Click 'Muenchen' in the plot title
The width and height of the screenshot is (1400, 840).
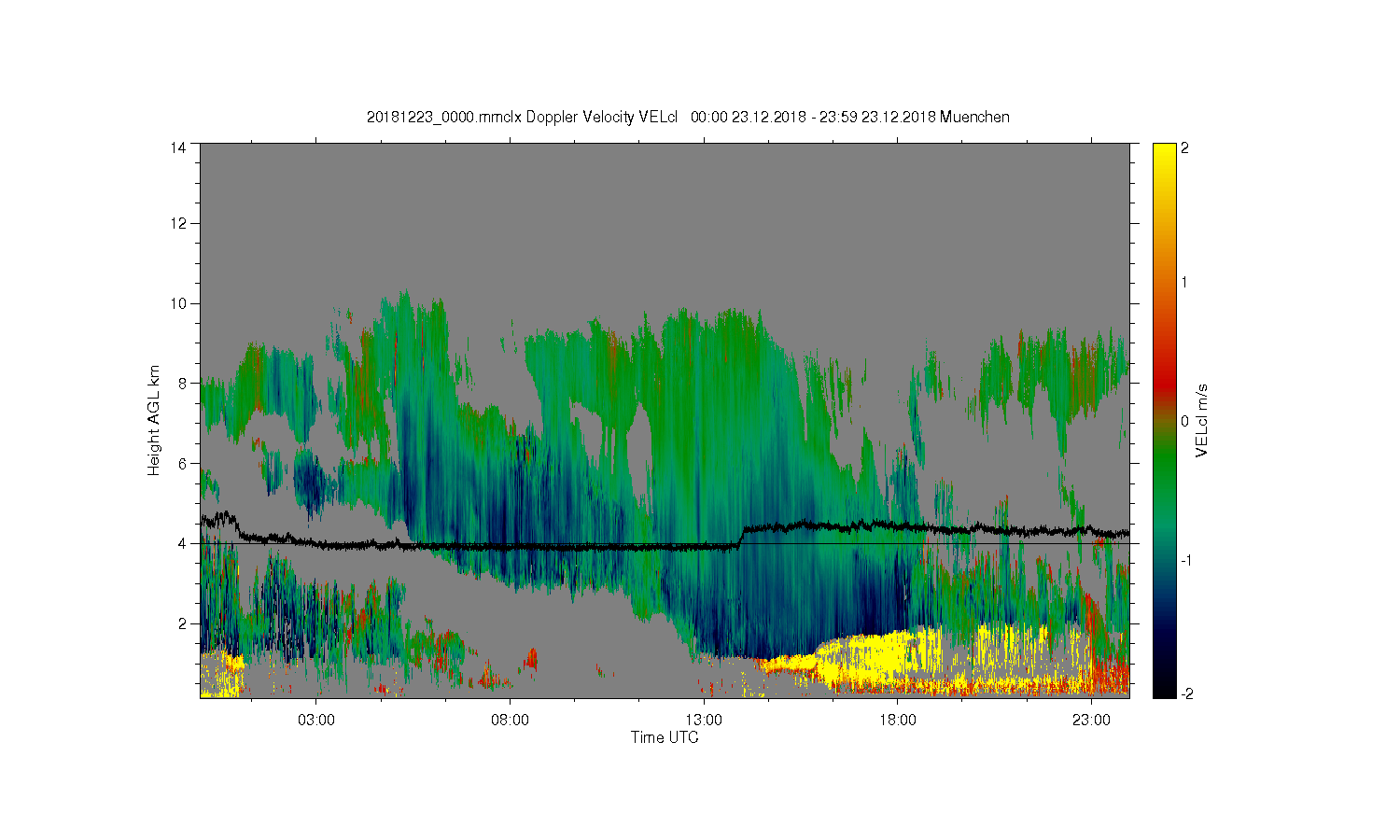tap(975, 118)
